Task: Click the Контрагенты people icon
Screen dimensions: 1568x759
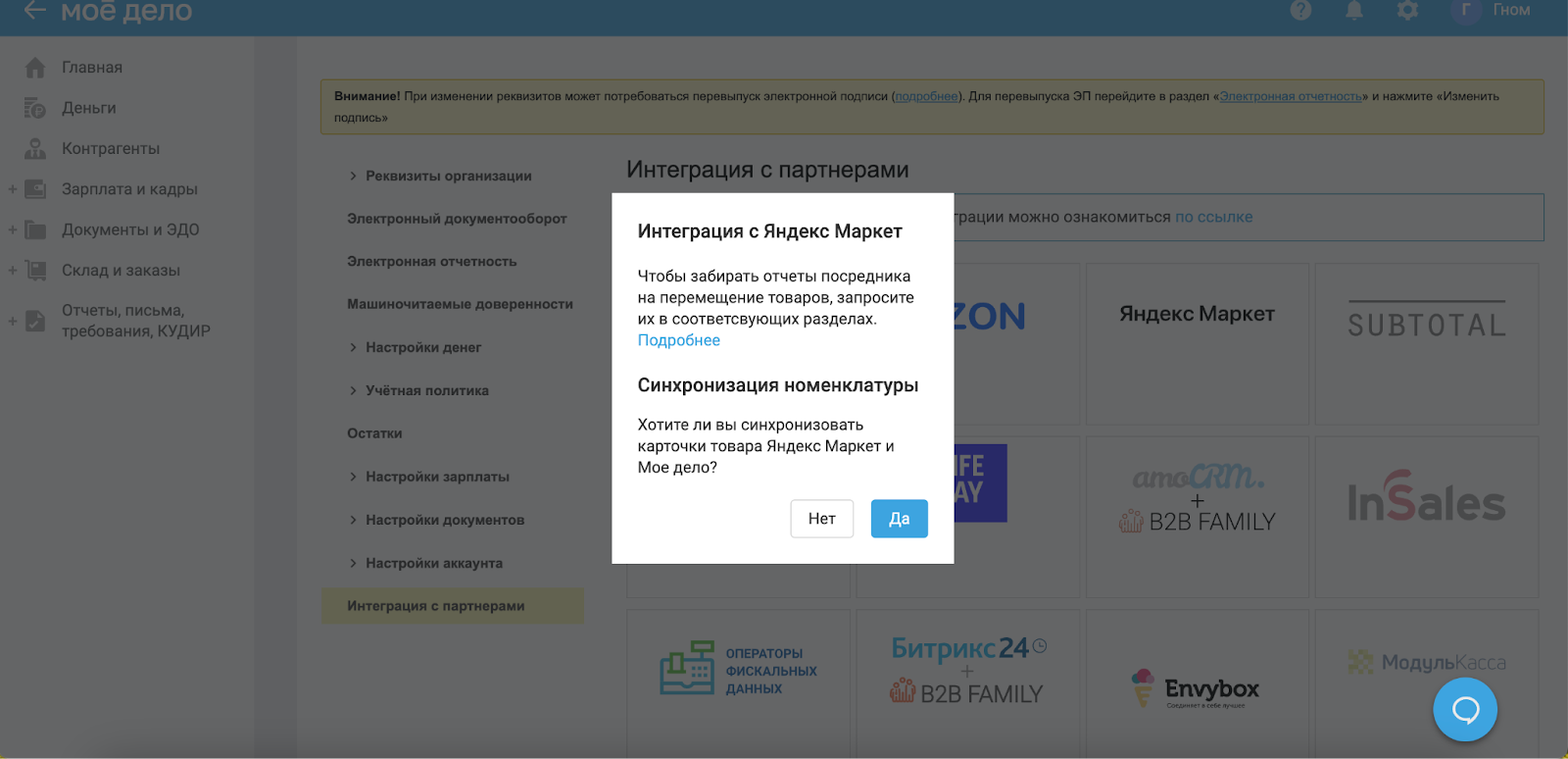Action: tap(35, 149)
